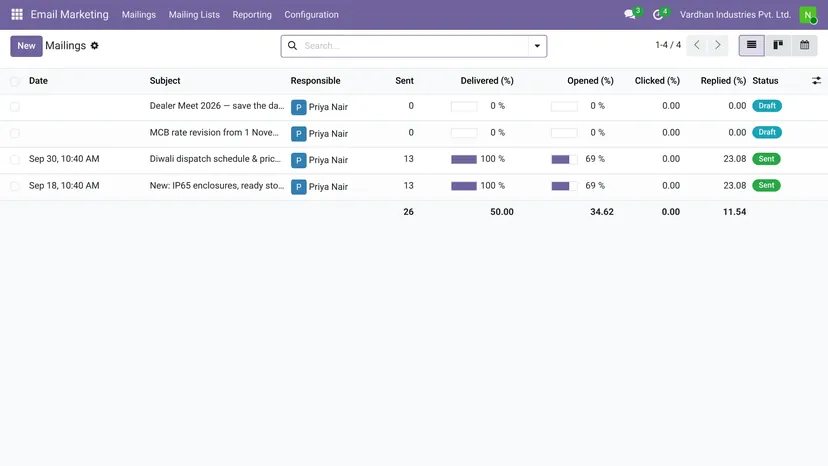Sort by Clicked (%) column header
828x466 pixels.
point(657,81)
